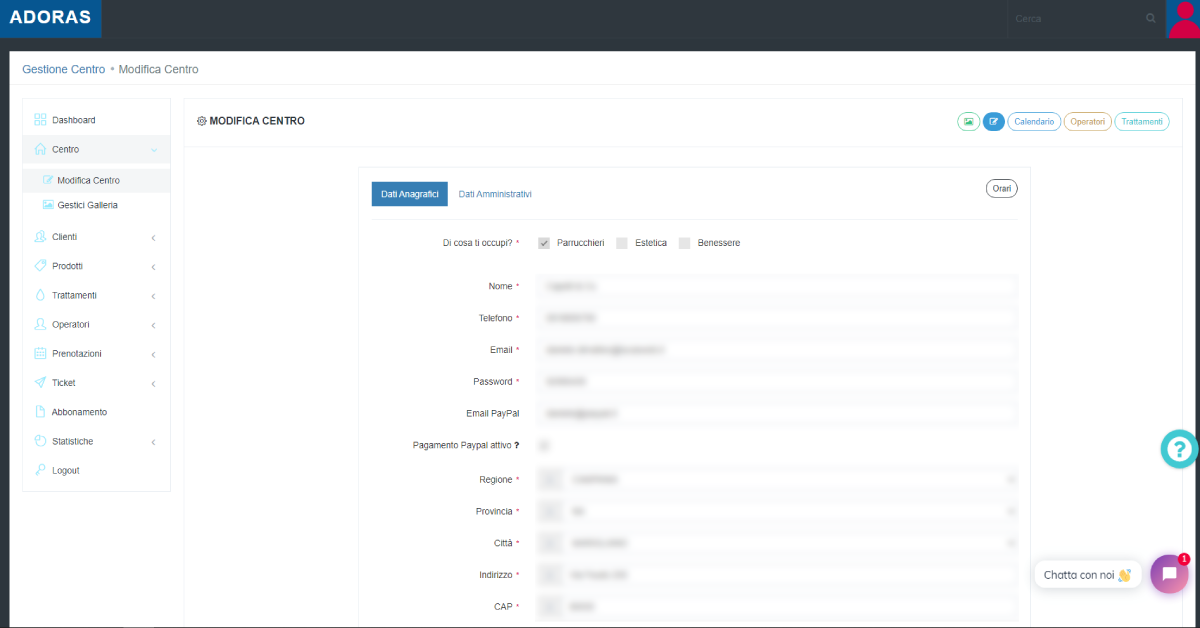
Task: Click the Email PayPal input field
Action: tap(777, 413)
